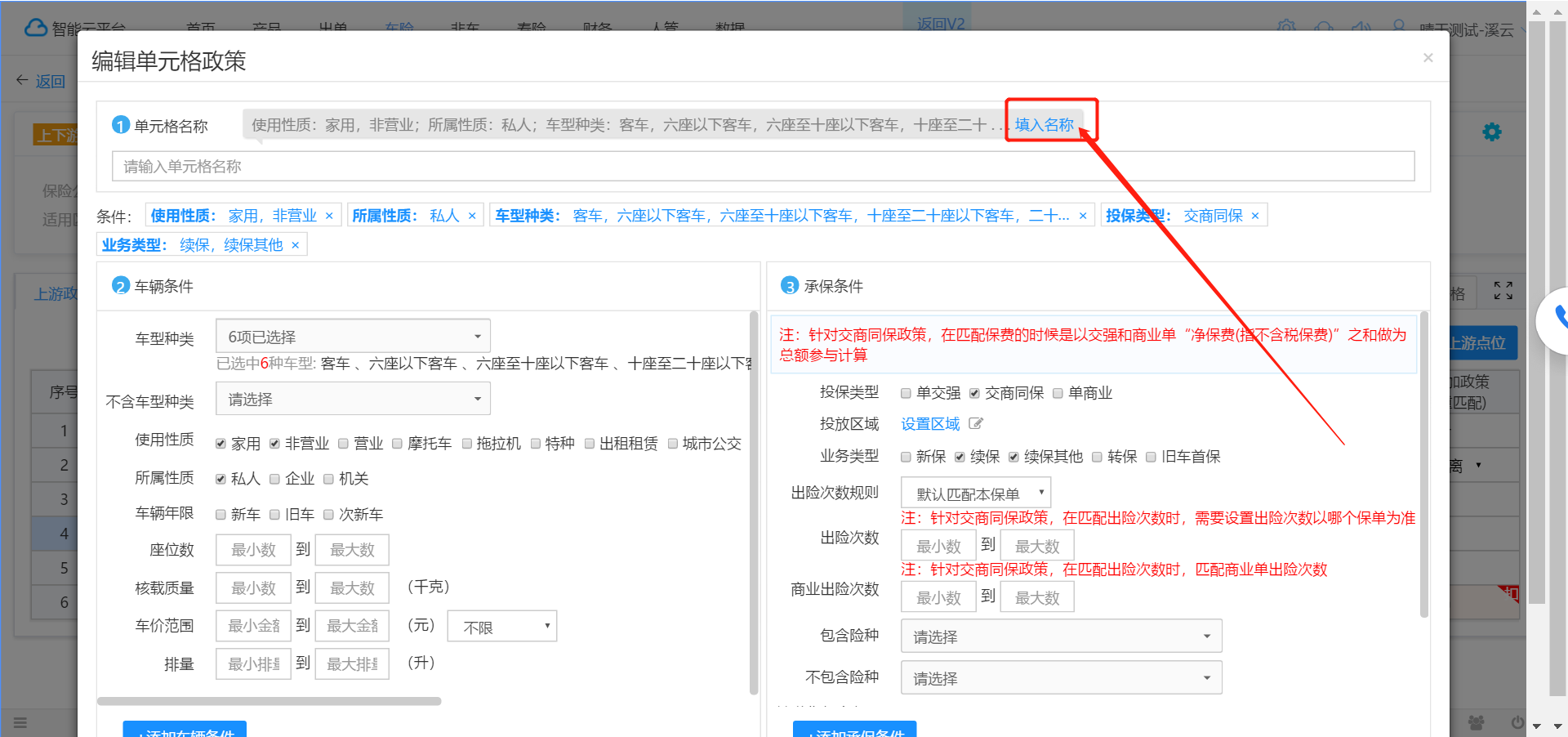Open the 出险次数规则 dropdown
Viewport: 1568px width, 737px height.
(976, 494)
